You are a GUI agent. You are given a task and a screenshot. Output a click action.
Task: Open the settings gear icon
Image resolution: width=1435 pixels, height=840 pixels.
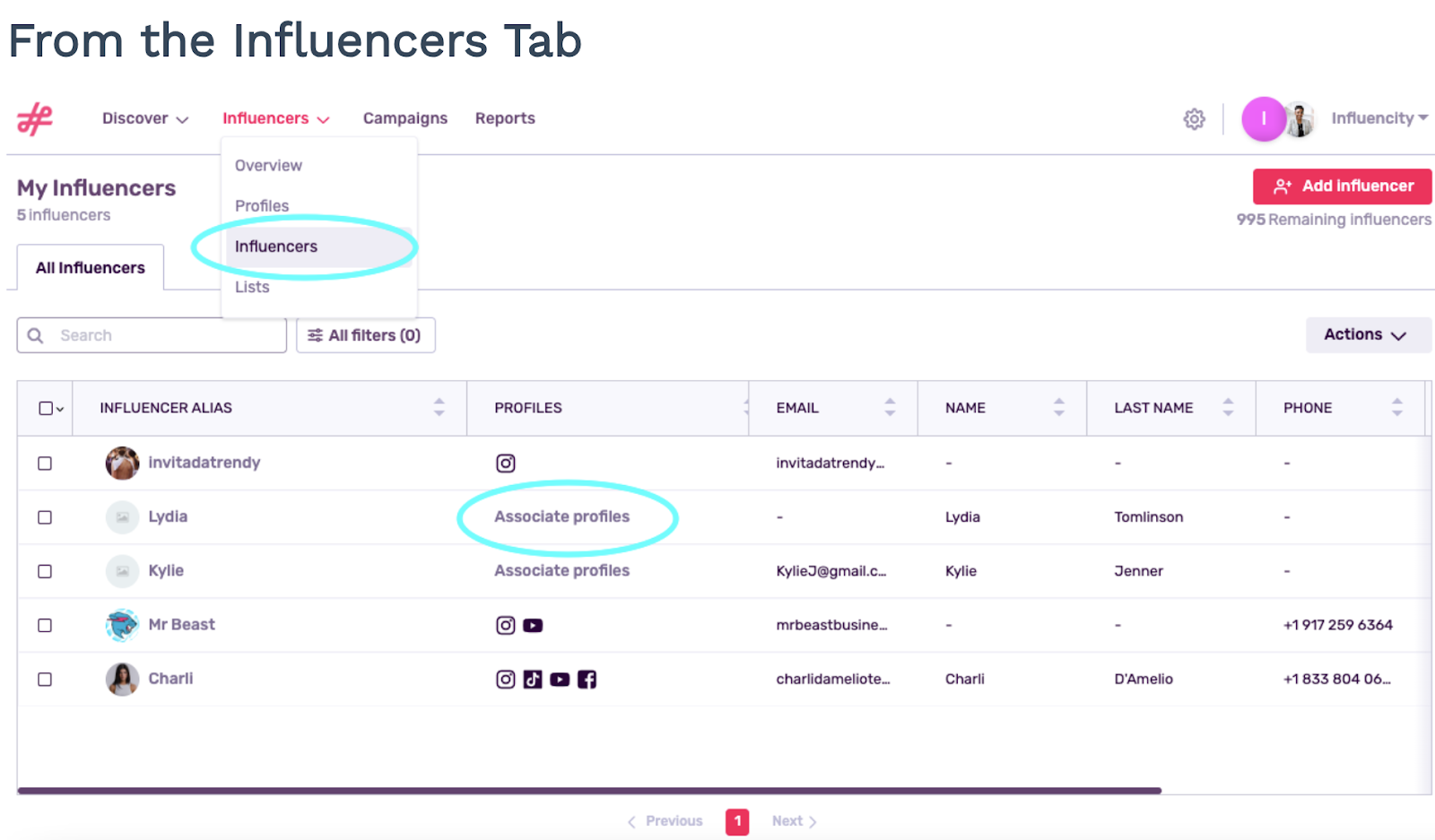(1194, 119)
